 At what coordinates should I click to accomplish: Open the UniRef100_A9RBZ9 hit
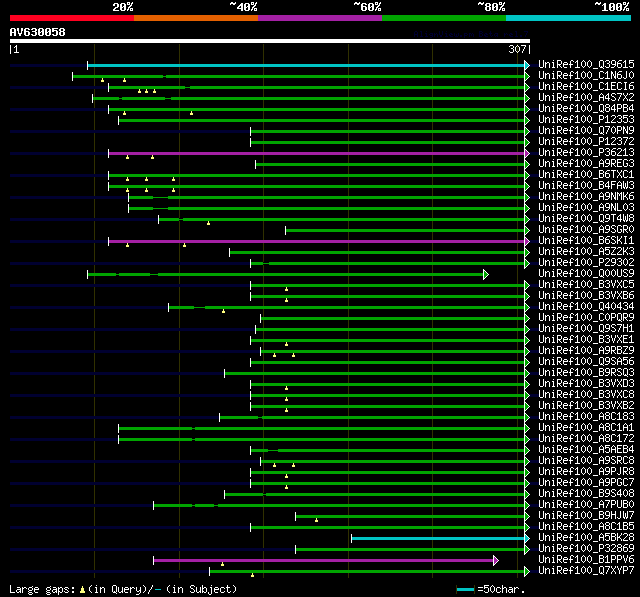coord(586,351)
